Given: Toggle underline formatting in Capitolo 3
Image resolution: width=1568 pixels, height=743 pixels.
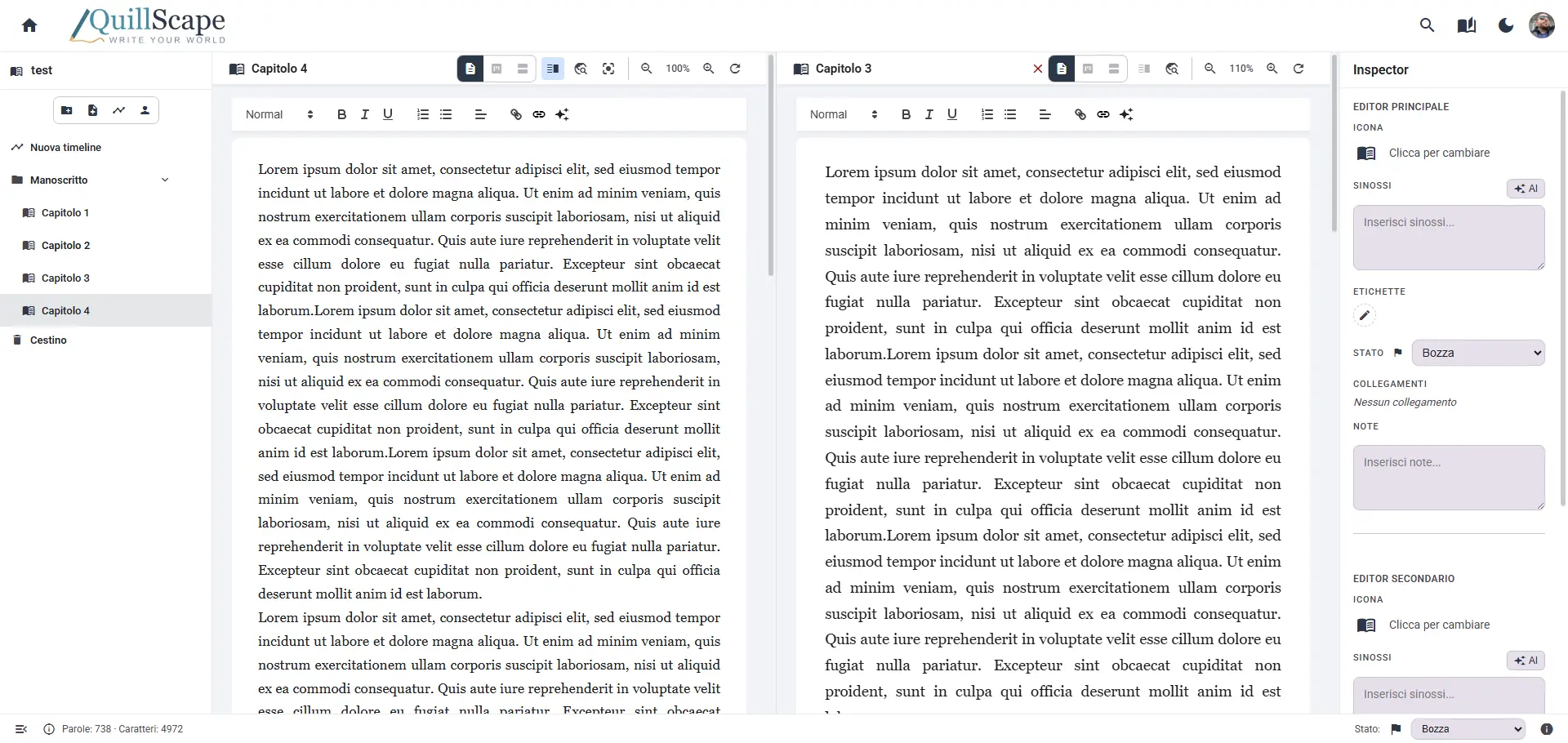Looking at the screenshot, I should pos(952,114).
